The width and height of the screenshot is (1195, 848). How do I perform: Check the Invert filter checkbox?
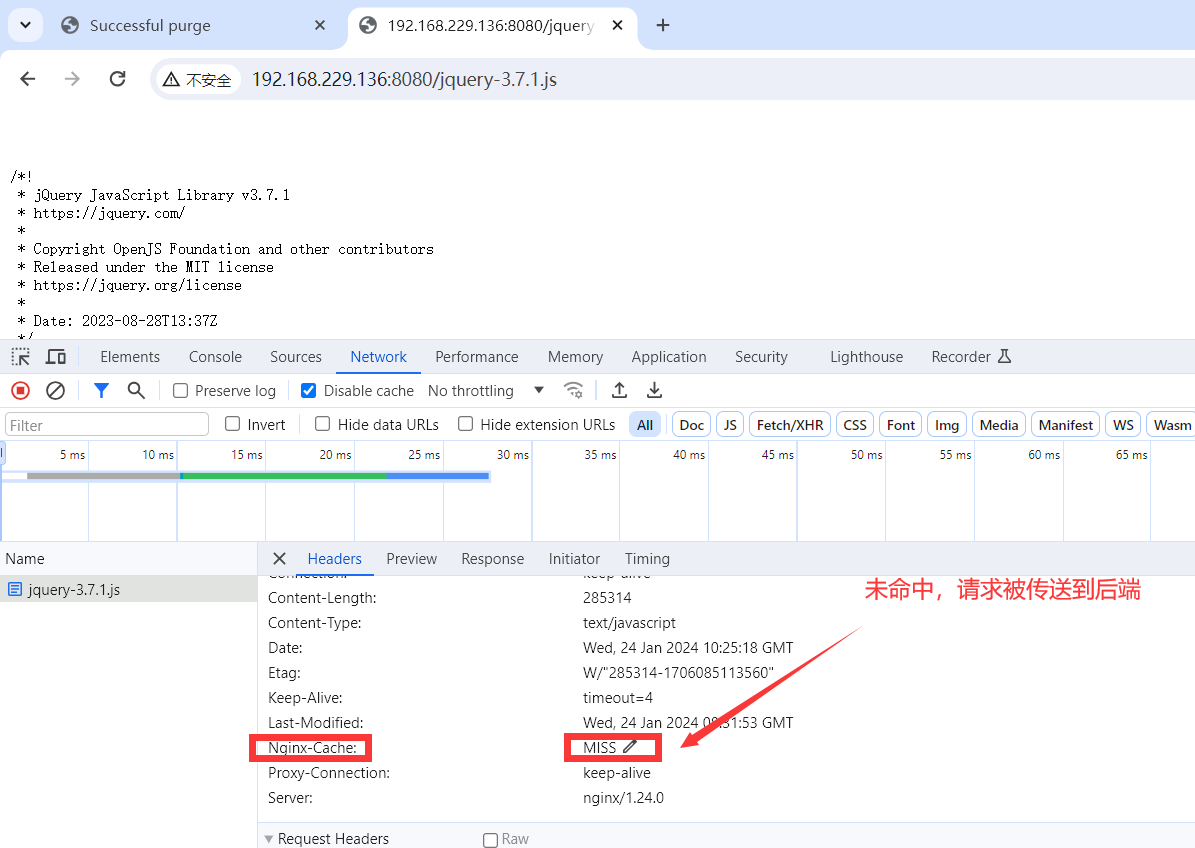[x=233, y=424]
